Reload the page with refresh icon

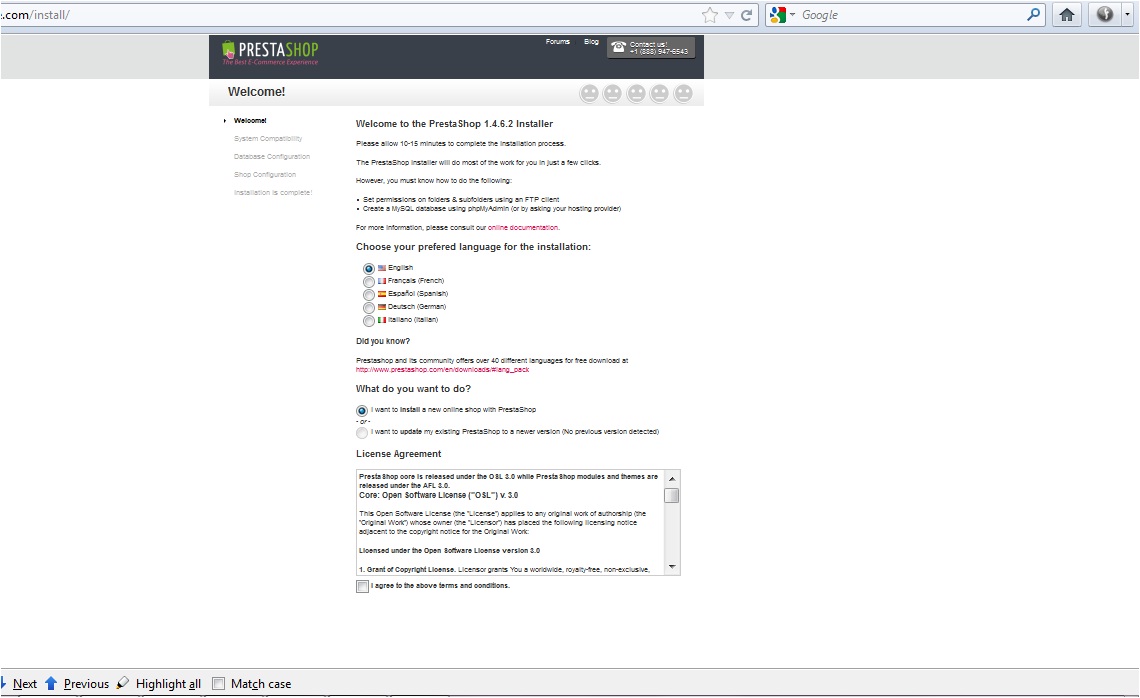(746, 15)
